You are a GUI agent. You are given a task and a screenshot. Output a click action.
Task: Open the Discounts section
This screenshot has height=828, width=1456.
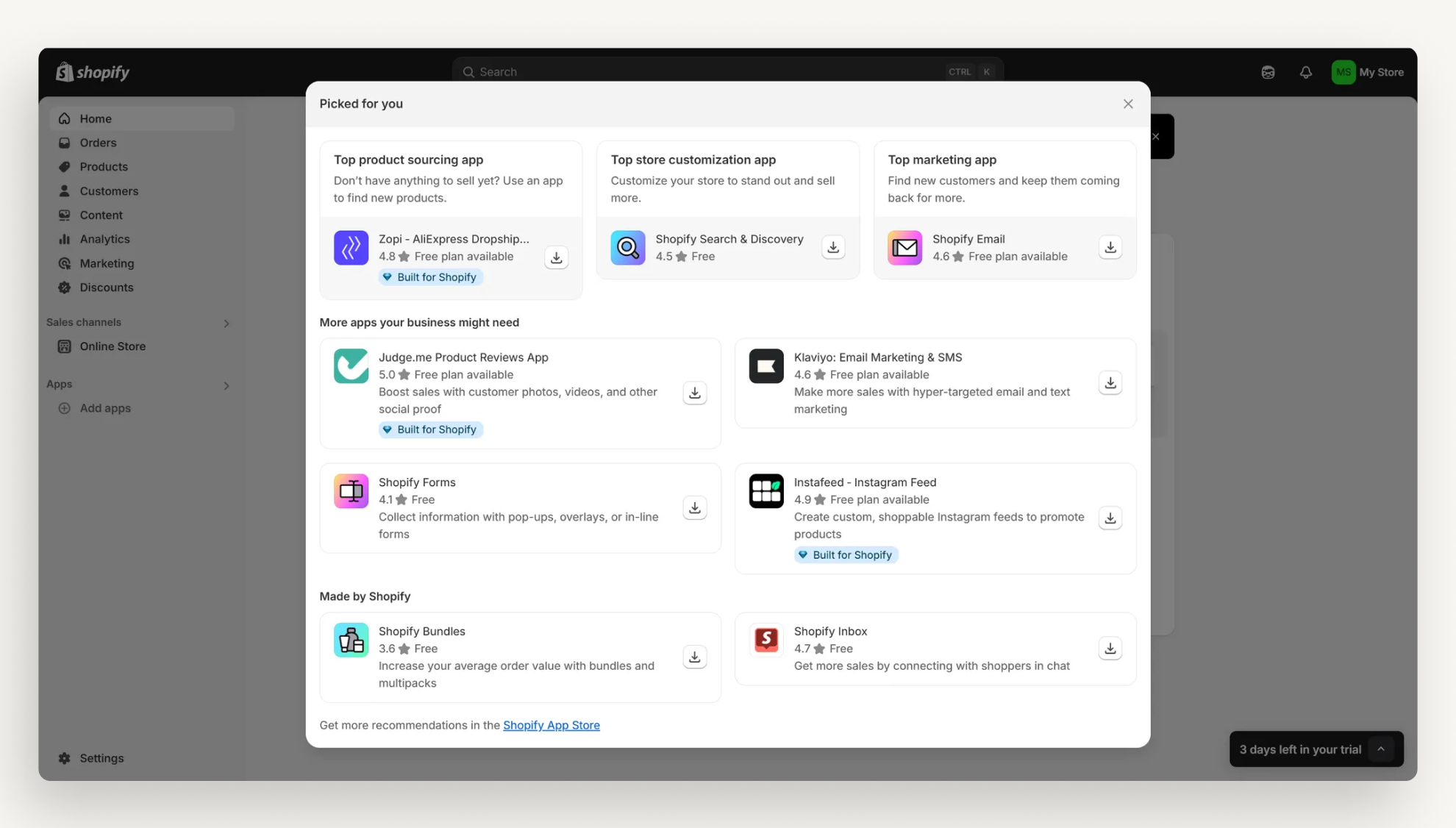106,288
